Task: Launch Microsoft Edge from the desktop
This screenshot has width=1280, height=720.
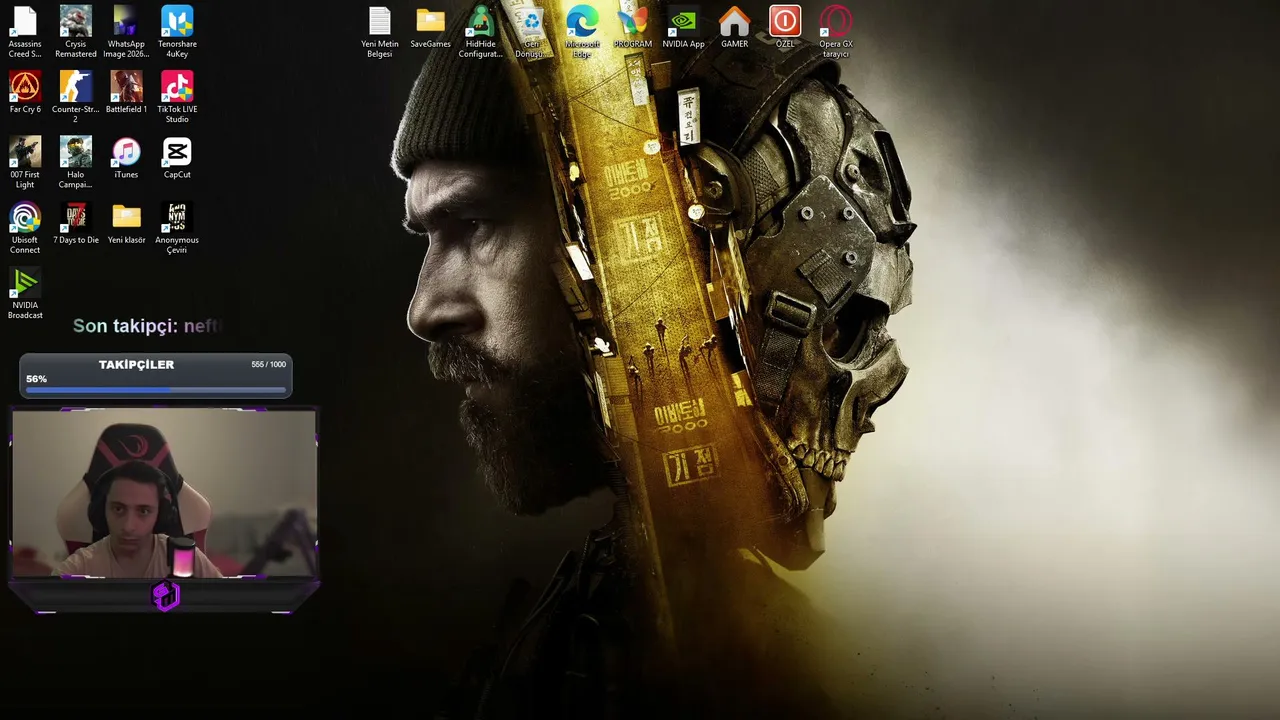Action: click(x=582, y=31)
